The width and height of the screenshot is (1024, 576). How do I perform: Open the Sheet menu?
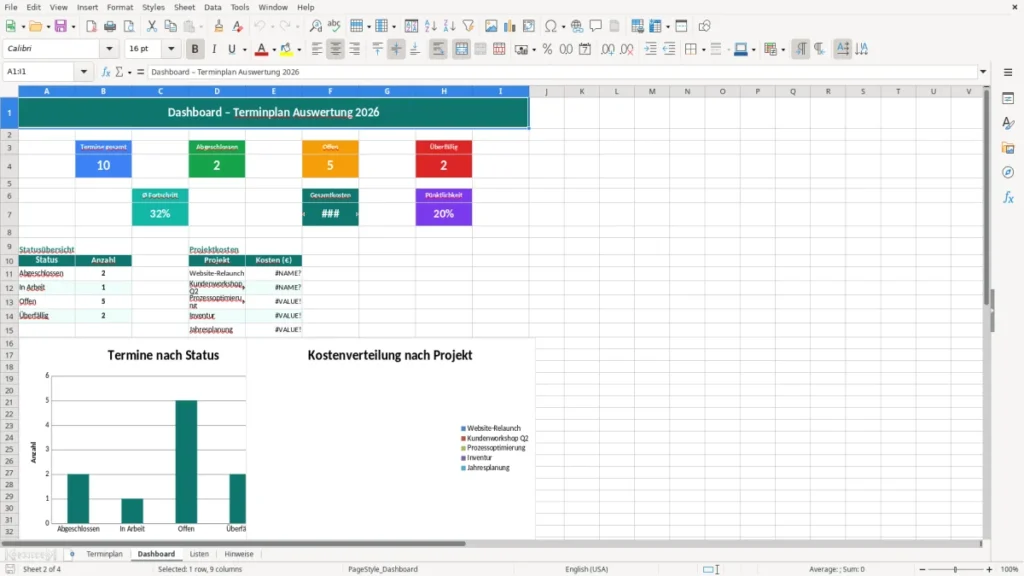pos(184,7)
